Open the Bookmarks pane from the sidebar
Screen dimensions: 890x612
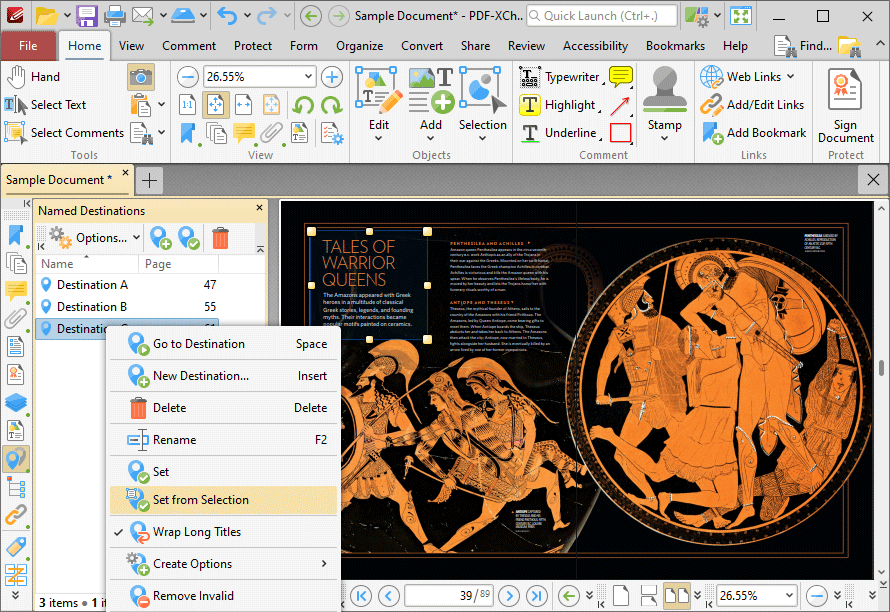click(x=15, y=236)
